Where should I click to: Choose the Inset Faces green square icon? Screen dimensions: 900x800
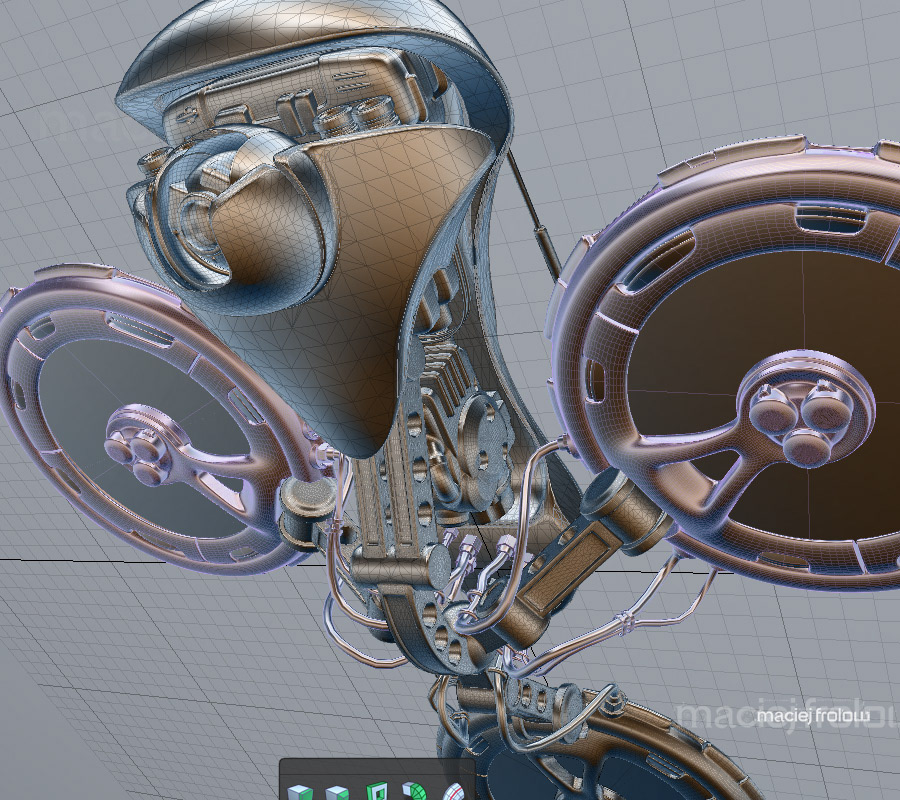click(375, 791)
